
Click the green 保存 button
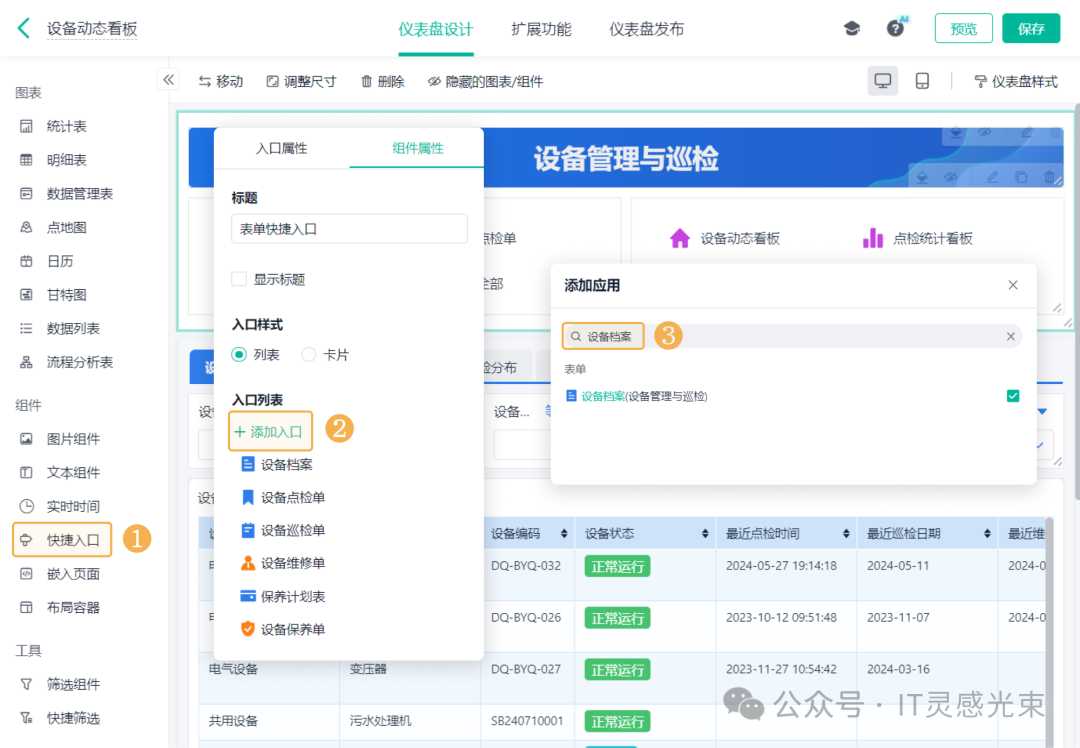pyautogui.click(x=1030, y=28)
